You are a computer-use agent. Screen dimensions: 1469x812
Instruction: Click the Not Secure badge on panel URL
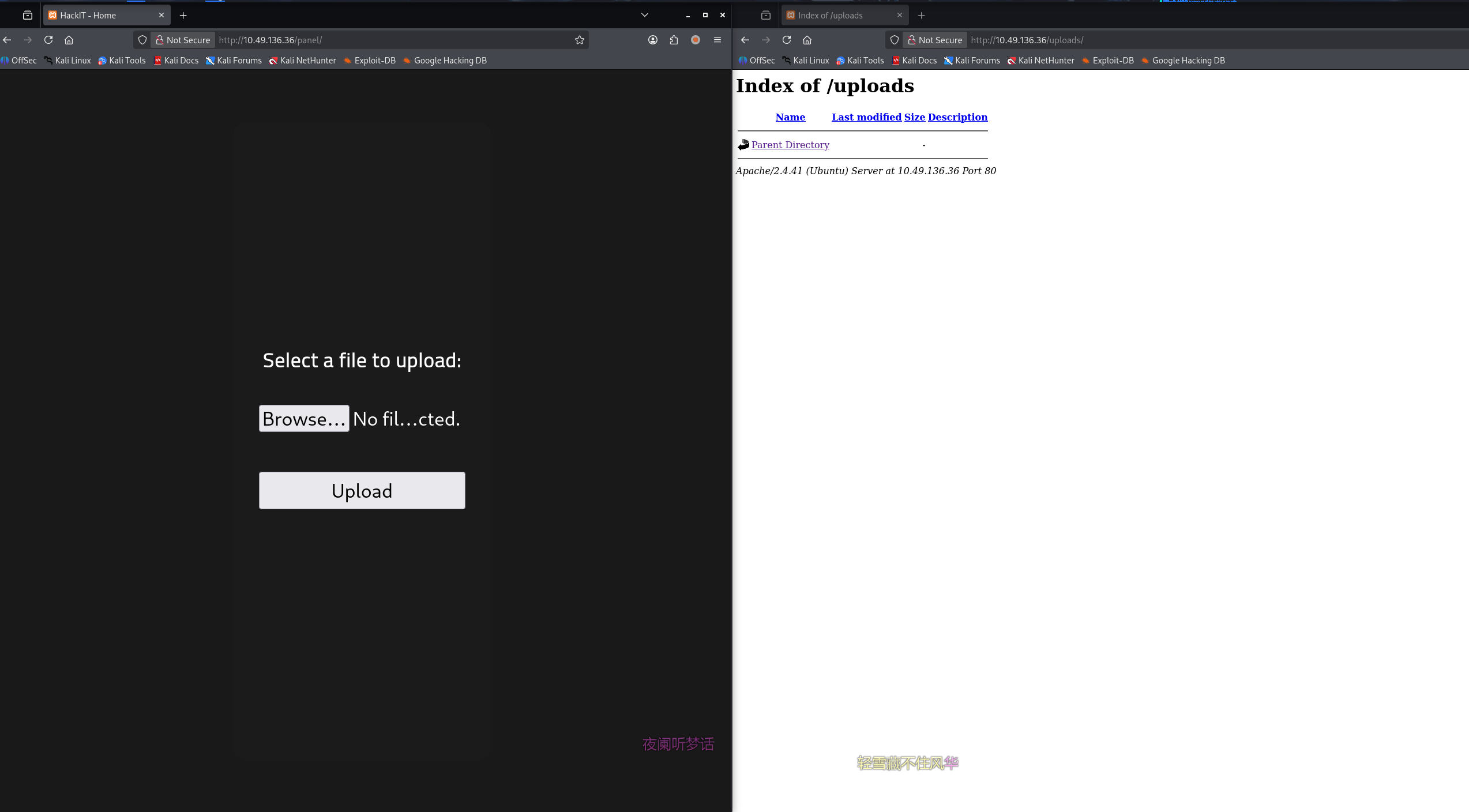click(x=183, y=40)
